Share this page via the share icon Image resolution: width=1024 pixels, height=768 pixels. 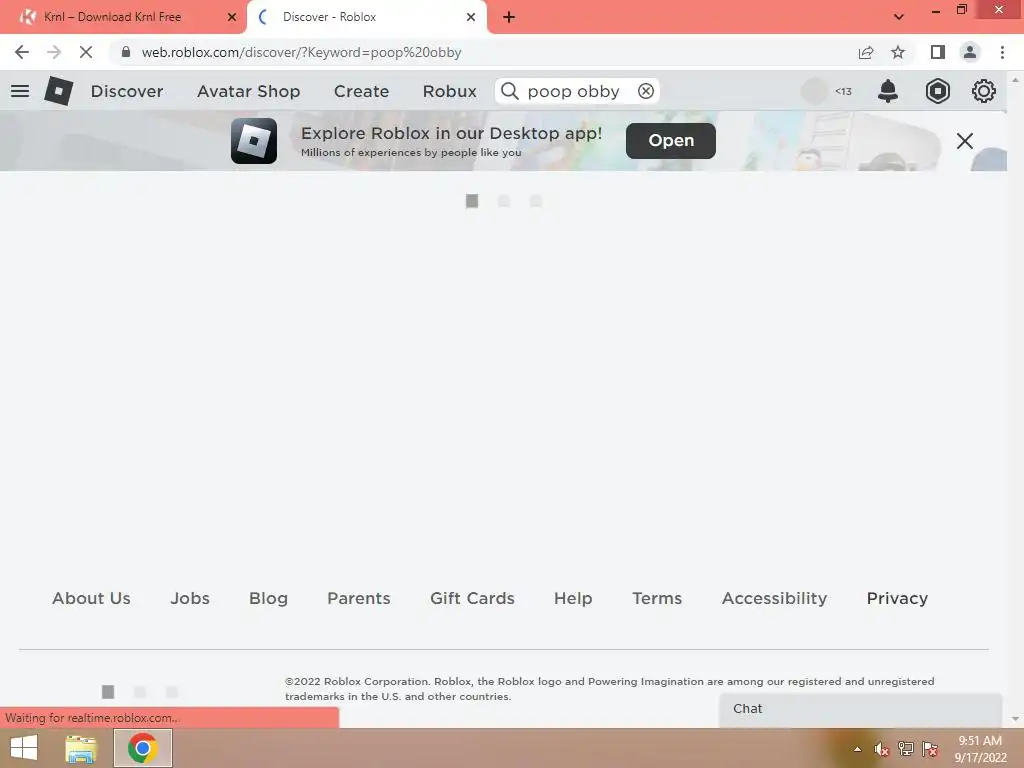point(866,52)
